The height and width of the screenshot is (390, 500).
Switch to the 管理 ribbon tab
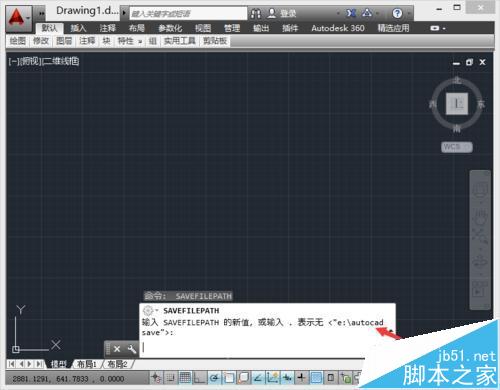232,28
